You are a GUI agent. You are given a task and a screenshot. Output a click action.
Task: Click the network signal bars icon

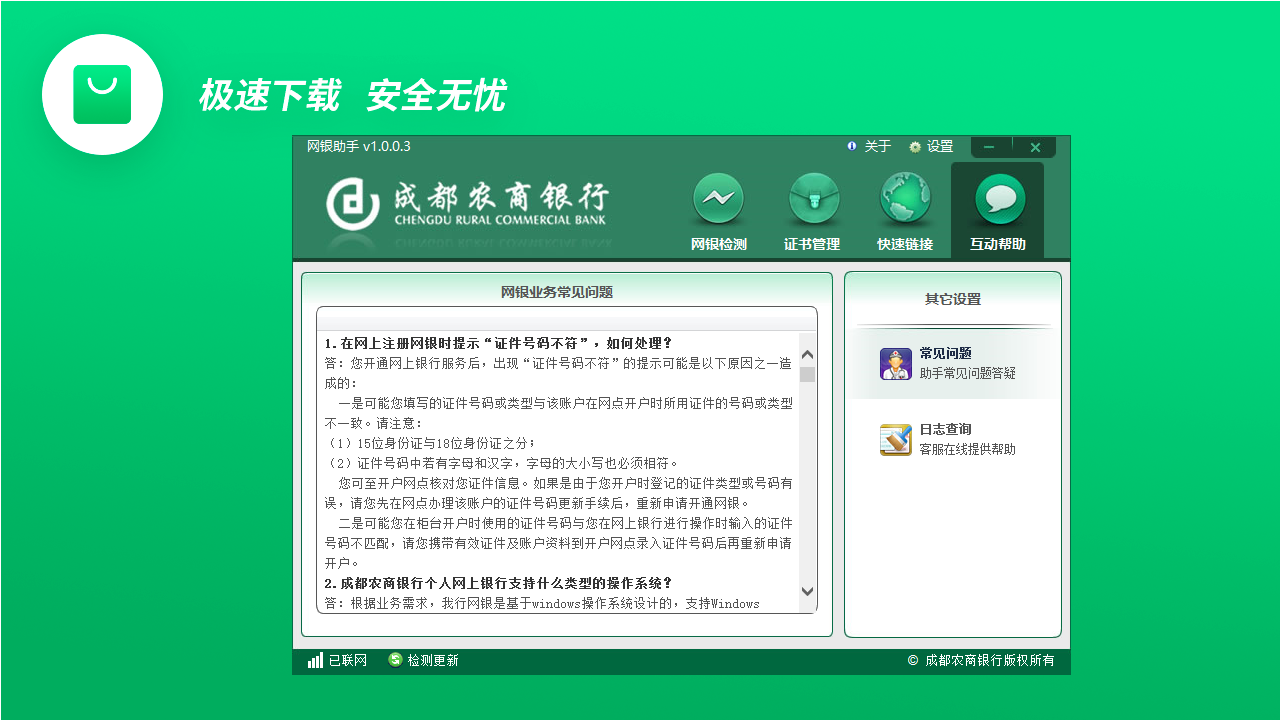click(x=313, y=660)
